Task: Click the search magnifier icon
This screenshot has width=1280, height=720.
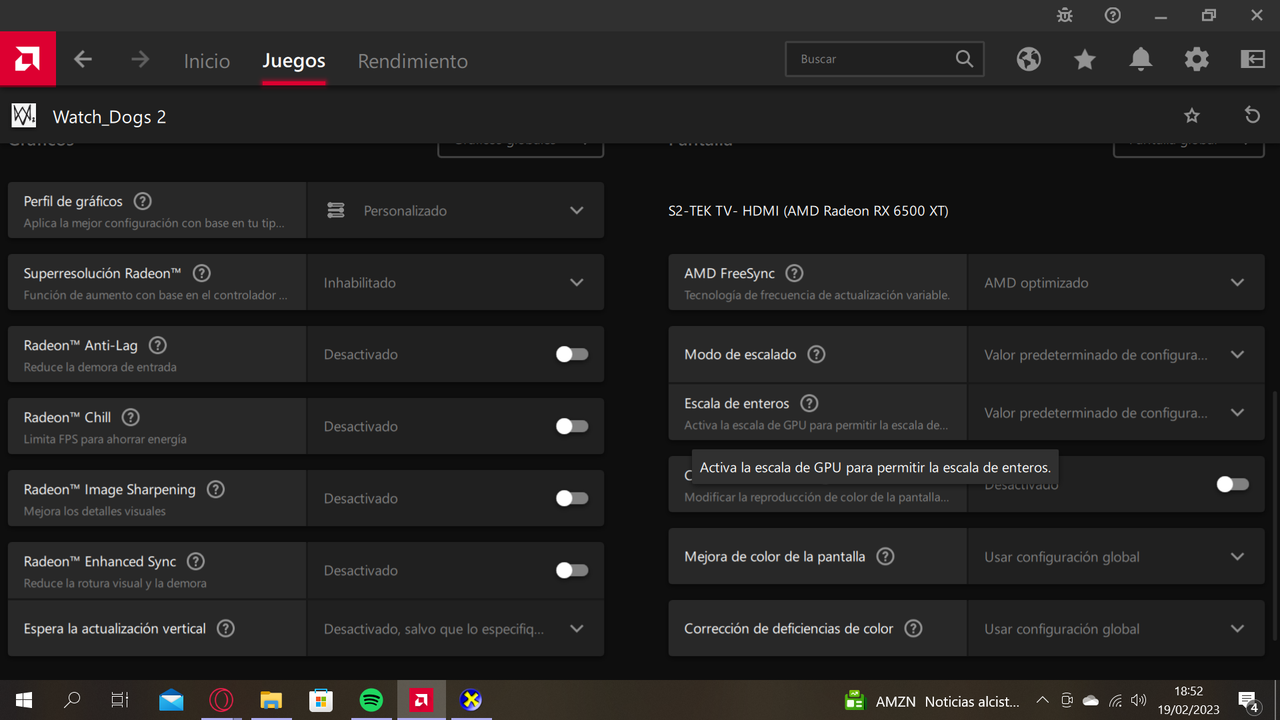Action: tap(964, 59)
